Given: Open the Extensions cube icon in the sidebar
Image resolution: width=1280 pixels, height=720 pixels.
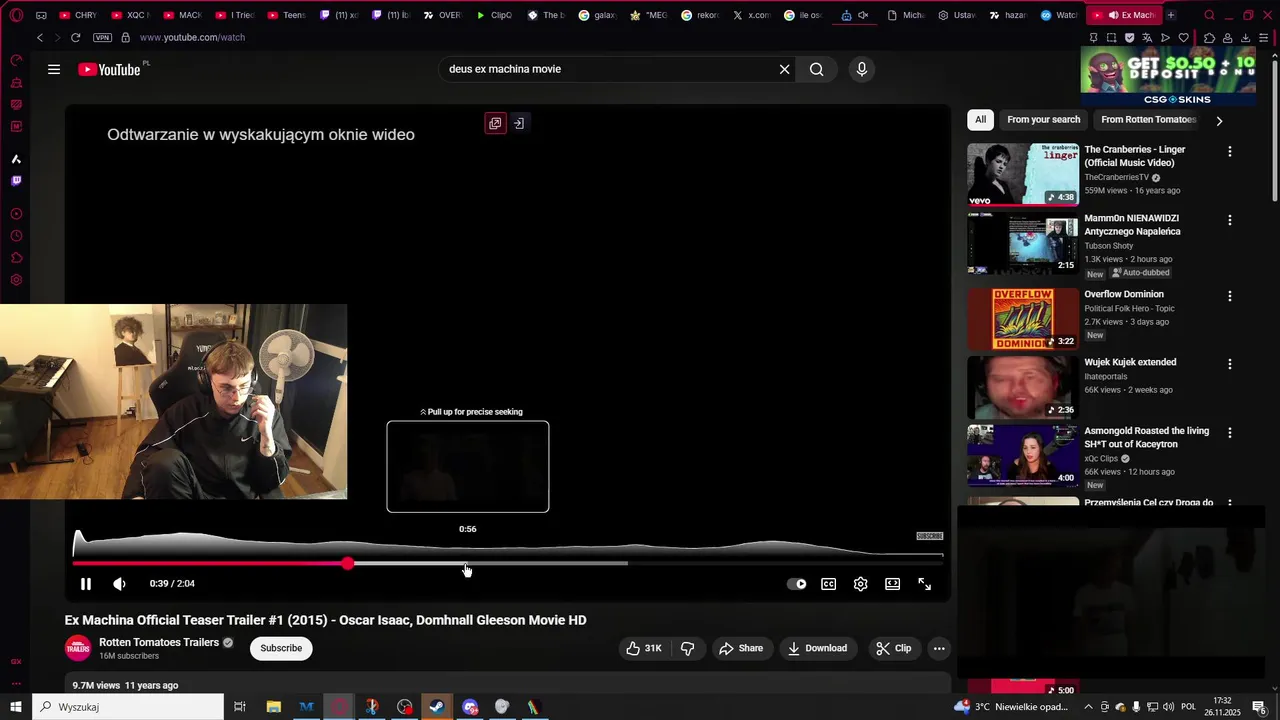Looking at the screenshot, I should [16, 258].
